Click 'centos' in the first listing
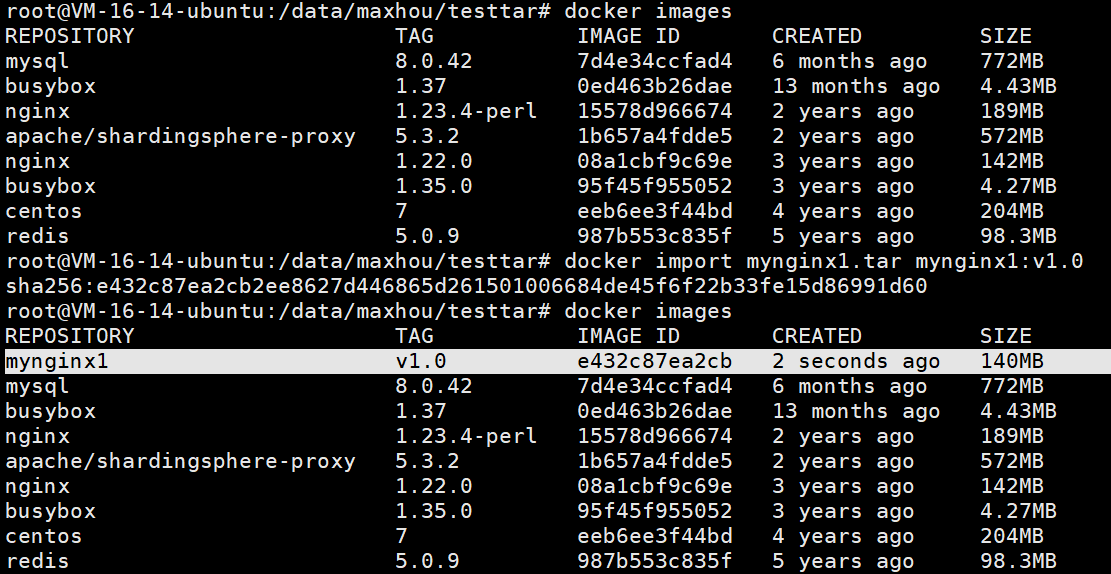The width and height of the screenshot is (1111, 574). [43, 211]
